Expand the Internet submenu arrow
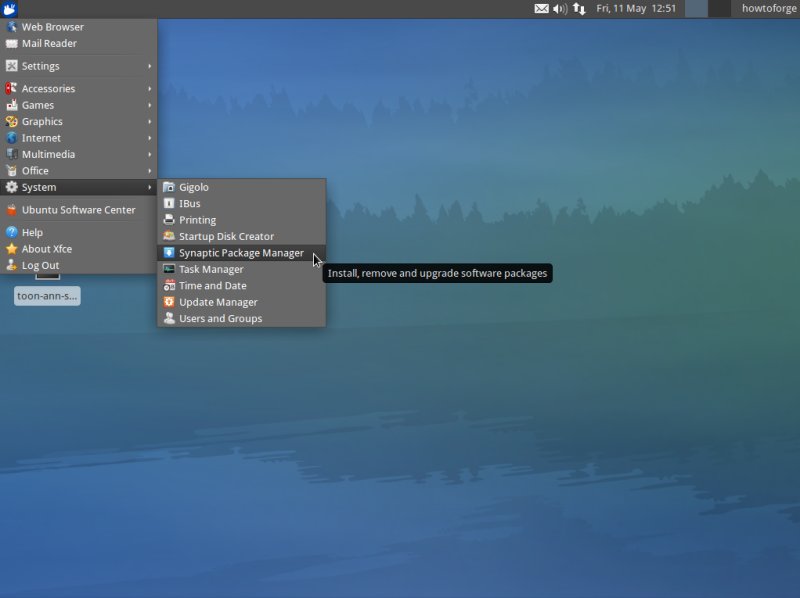The height and width of the screenshot is (598, 800). (149, 138)
